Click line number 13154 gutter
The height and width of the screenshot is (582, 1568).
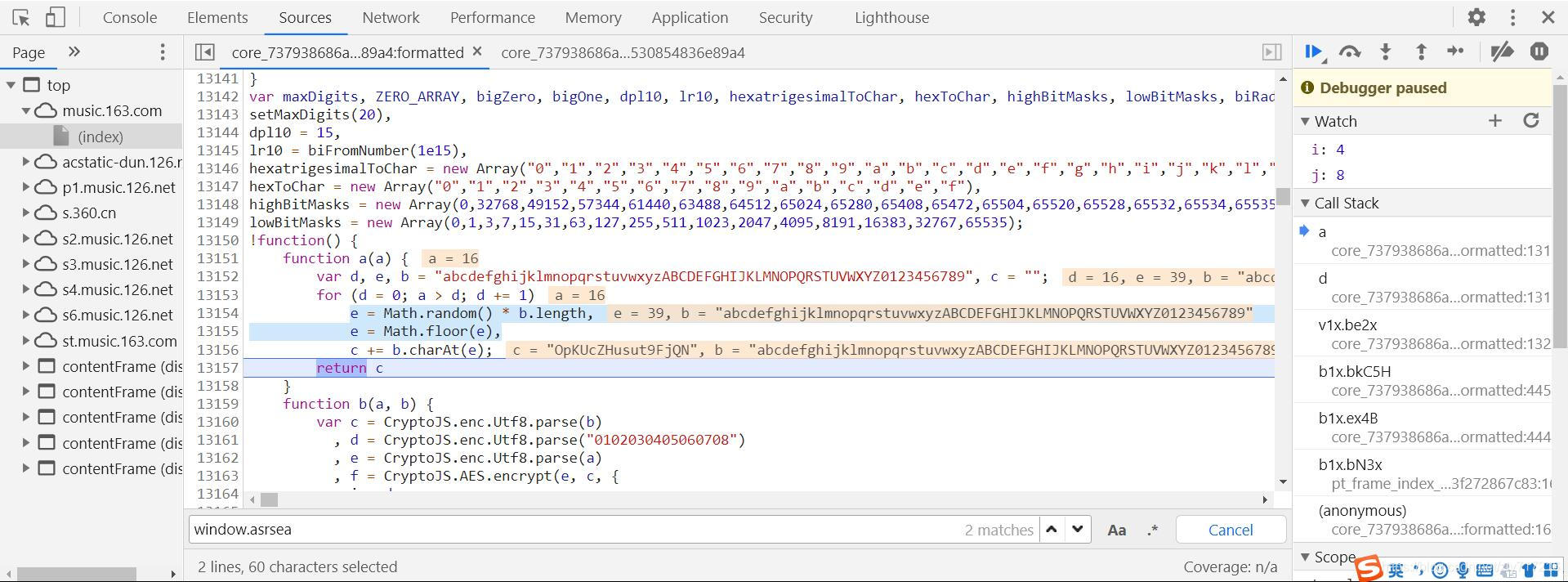[217, 313]
